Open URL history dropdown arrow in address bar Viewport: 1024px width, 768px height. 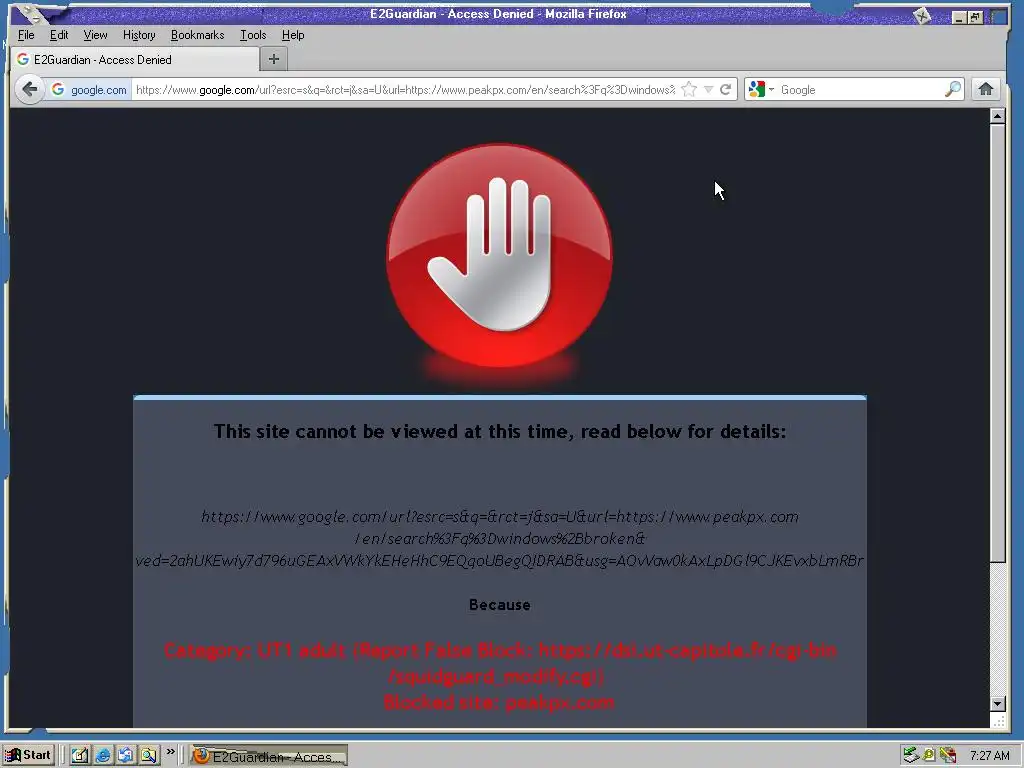[x=709, y=89]
